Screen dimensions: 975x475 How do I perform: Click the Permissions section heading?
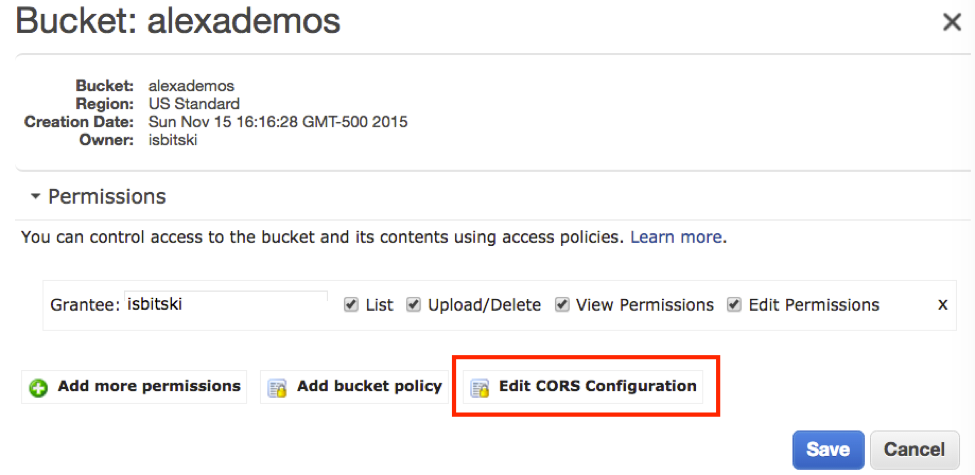[107, 197]
